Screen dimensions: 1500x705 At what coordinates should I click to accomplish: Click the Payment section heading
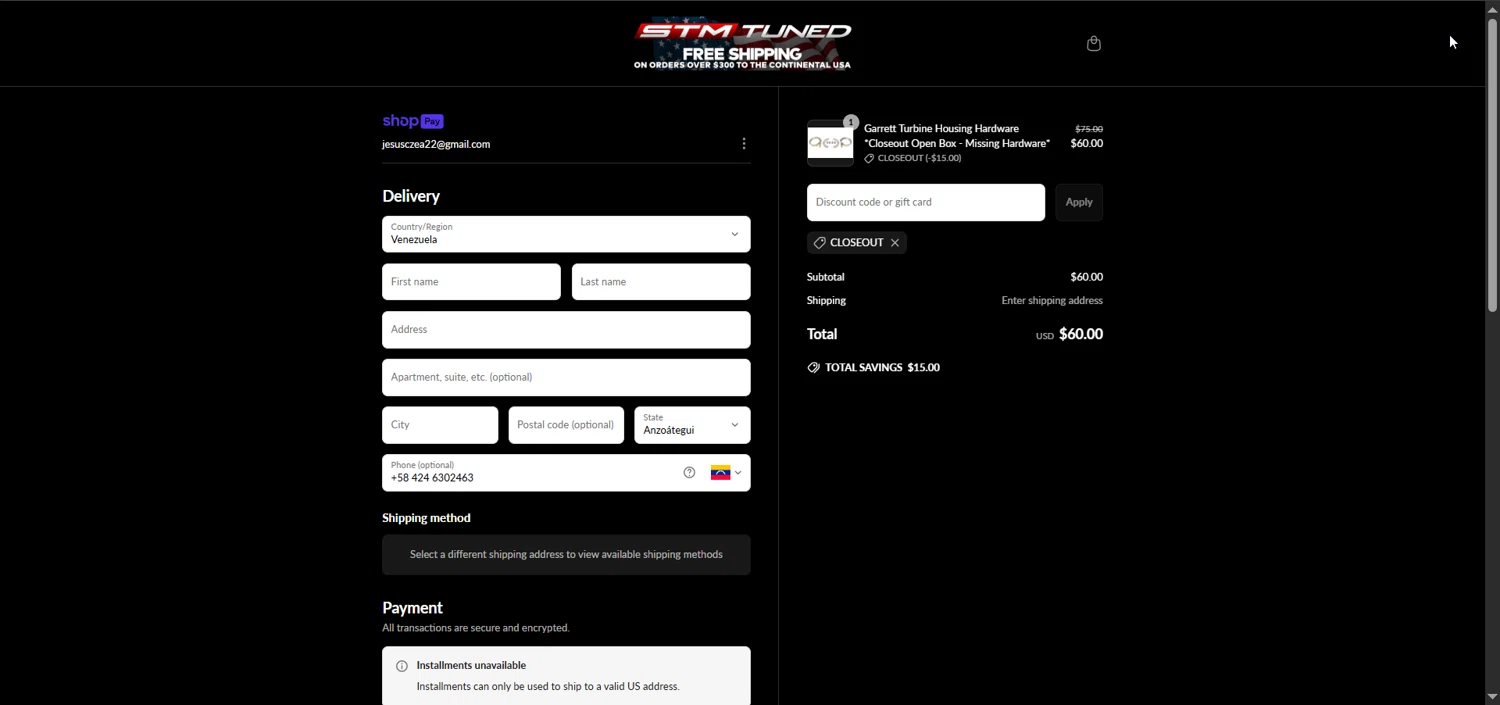click(x=412, y=608)
